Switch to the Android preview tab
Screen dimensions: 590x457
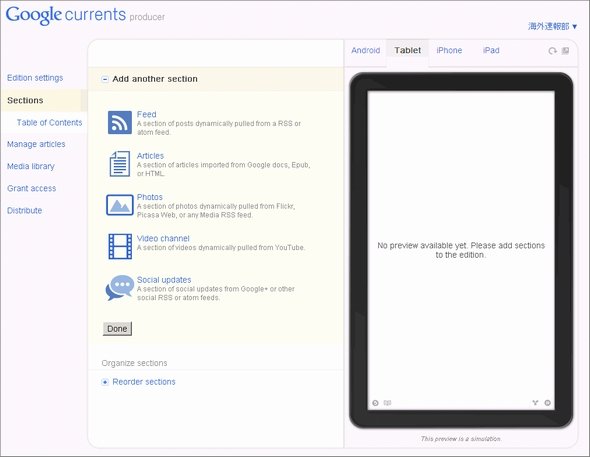pyautogui.click(x=365, y=50)
